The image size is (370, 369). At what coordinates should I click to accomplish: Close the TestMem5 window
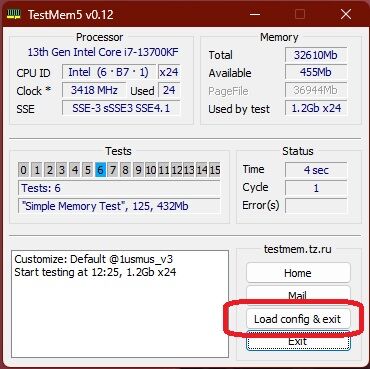point(346,14)
